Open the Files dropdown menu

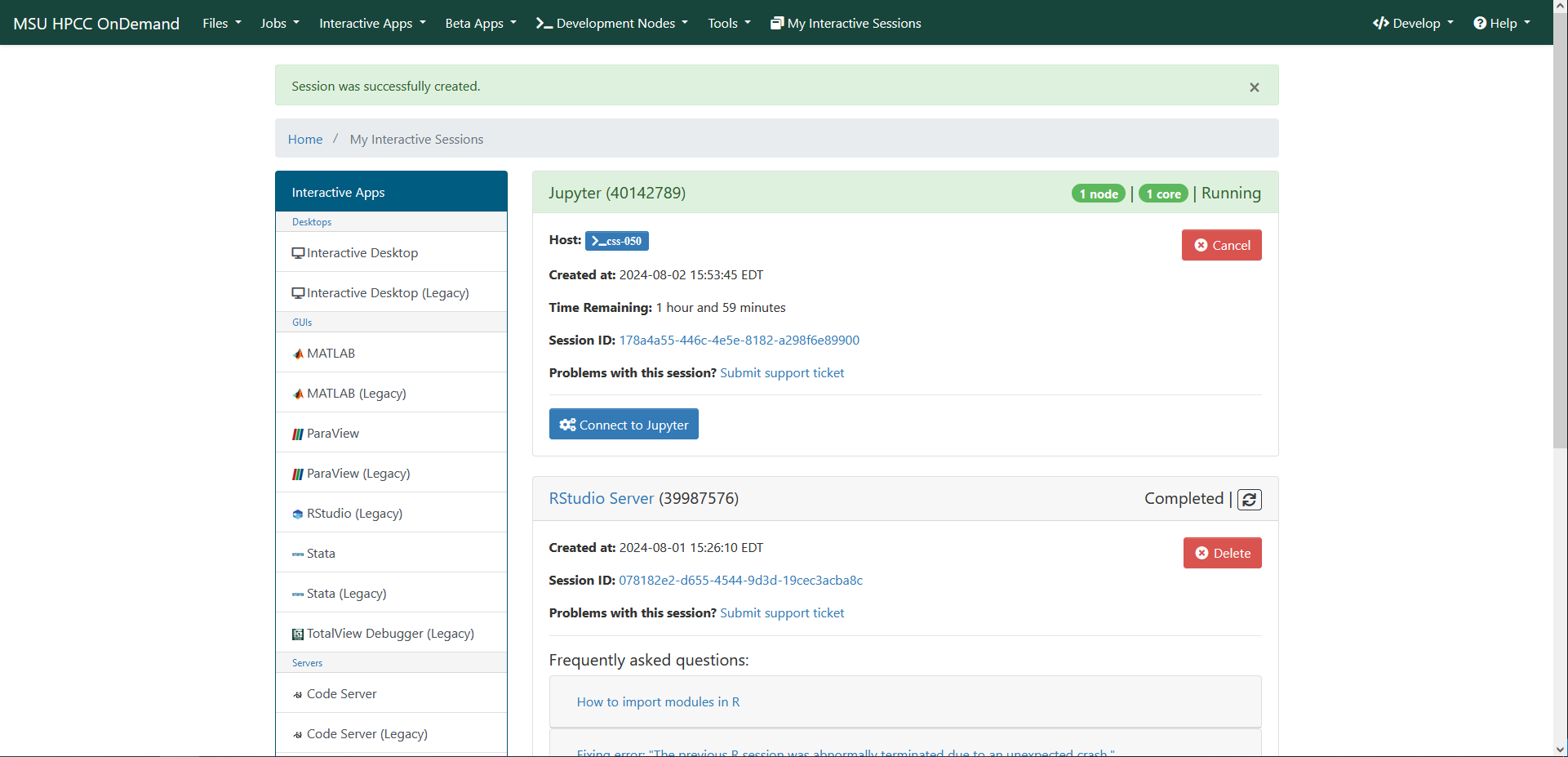(222, 23)
